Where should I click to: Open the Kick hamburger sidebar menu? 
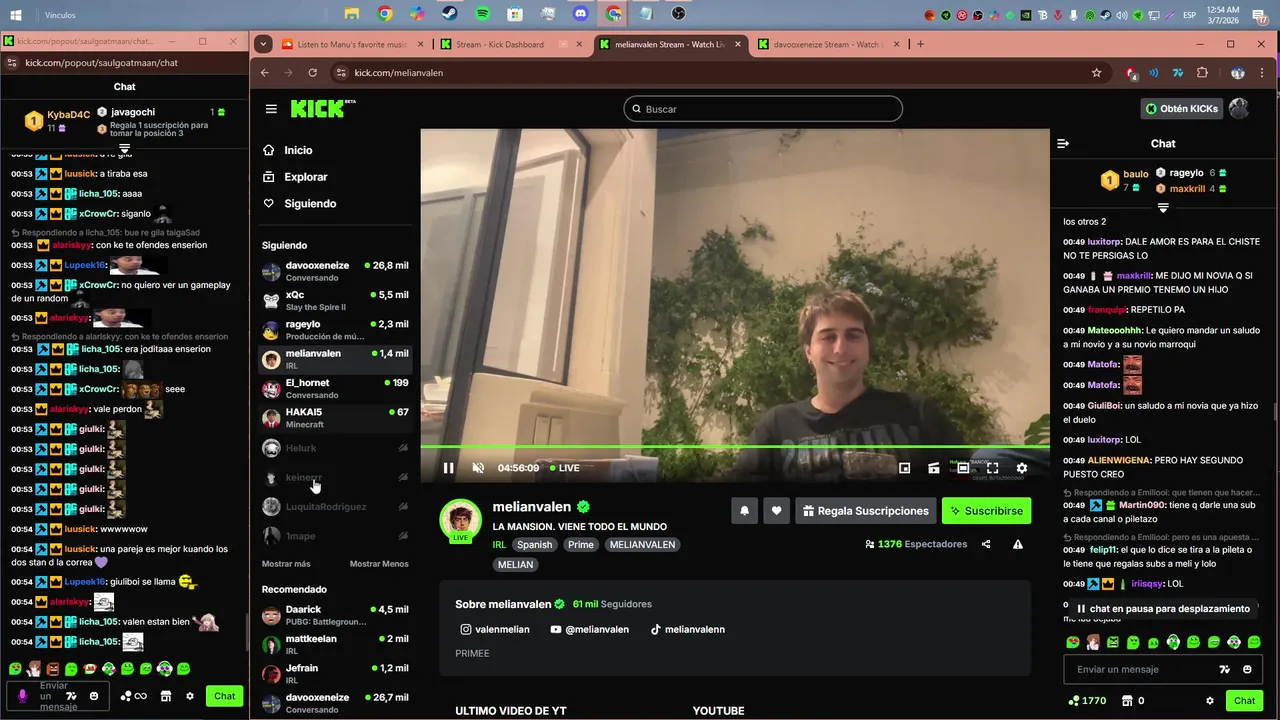click(271, 109)
